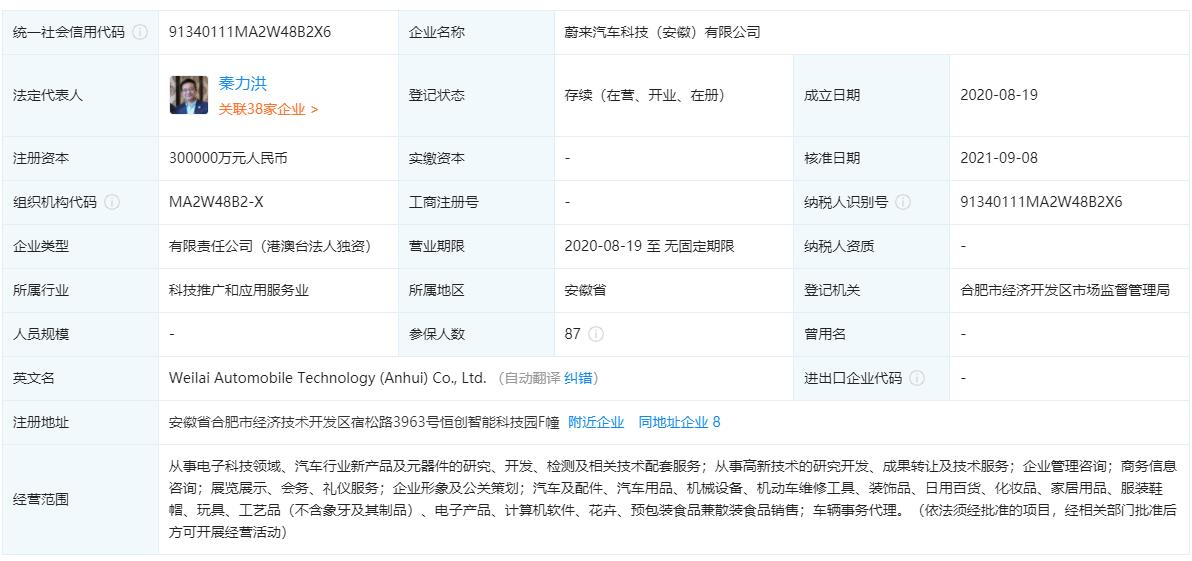Click the 纳税人资质 label cell
Screen dimensions: 1192x561
871,246
